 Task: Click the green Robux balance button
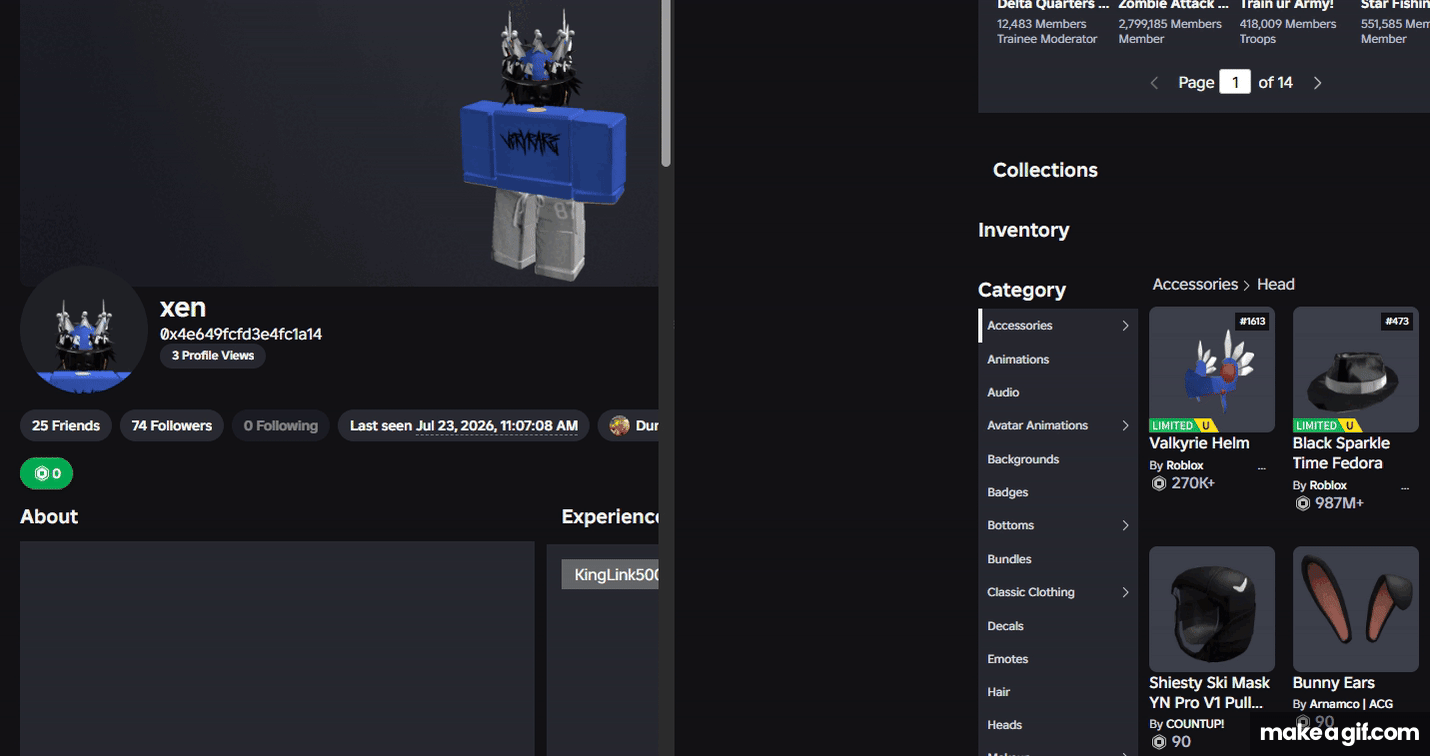point(46,473)
